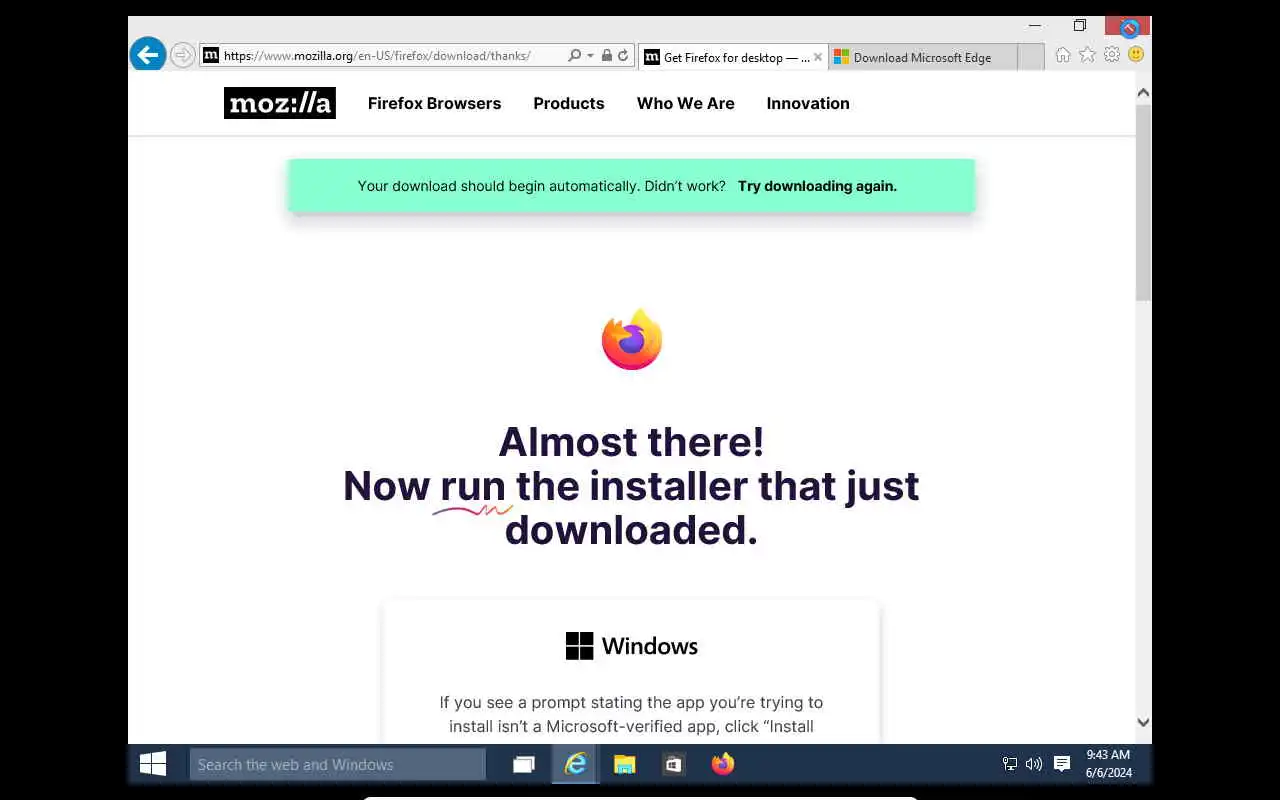Click the forward navigation arrow
This screenshot has height=800, width=1280.
[182, 55]
